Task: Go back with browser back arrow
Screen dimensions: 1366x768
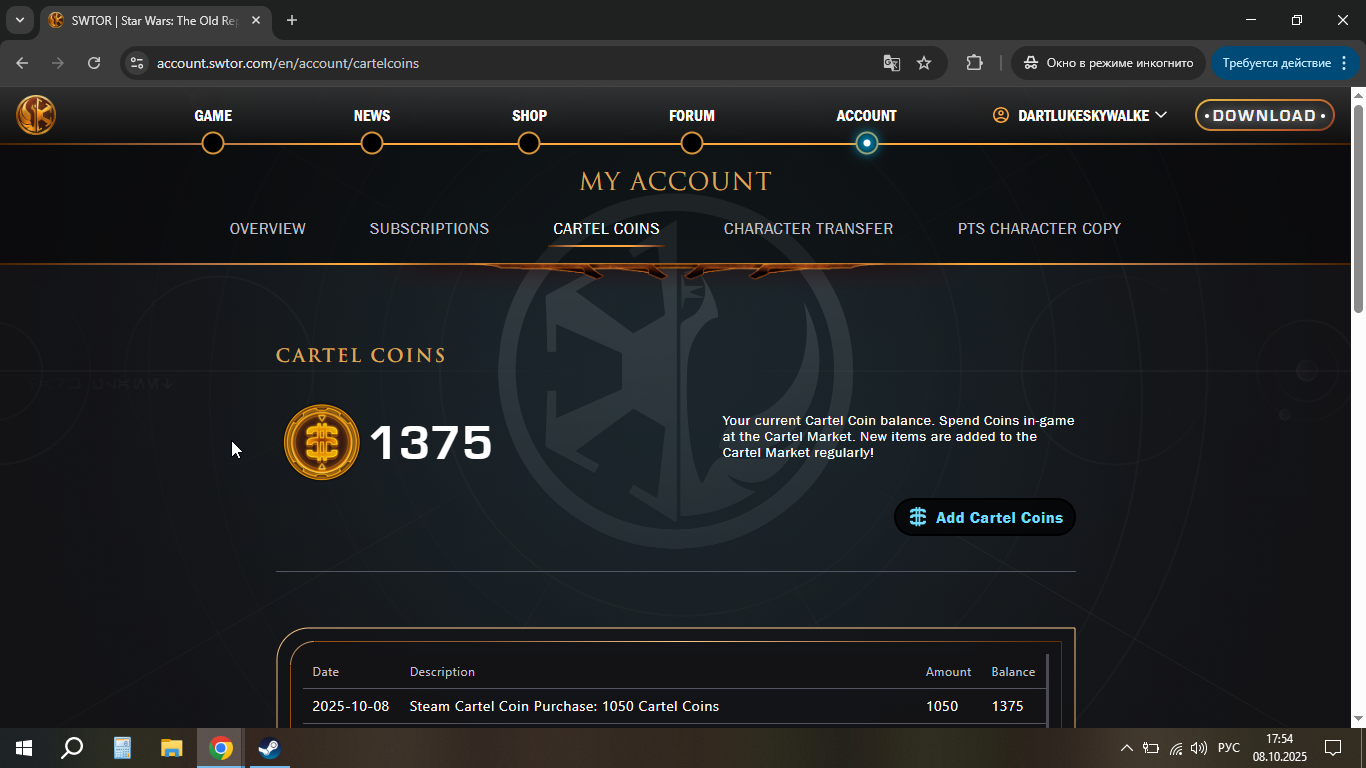Action: (x=22, y=63)
